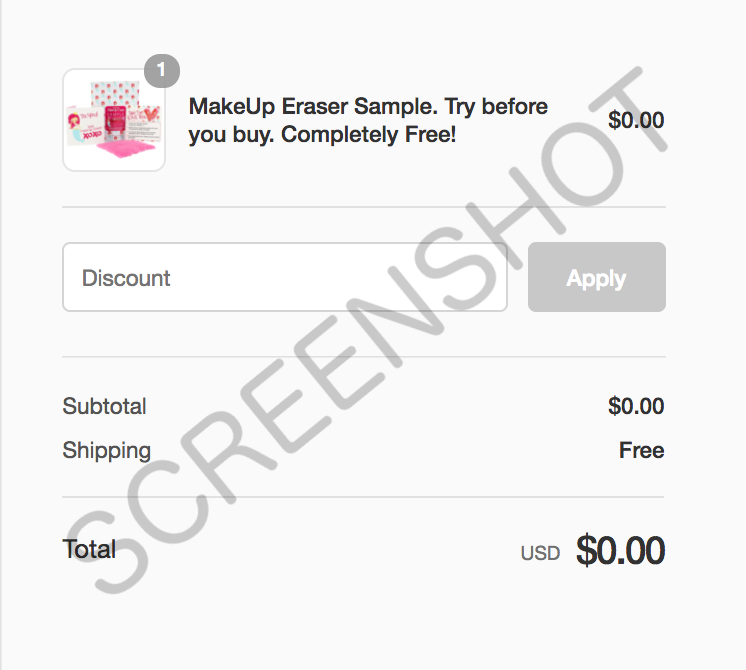Click the product price $0.00 next to title

pos(636,120)
